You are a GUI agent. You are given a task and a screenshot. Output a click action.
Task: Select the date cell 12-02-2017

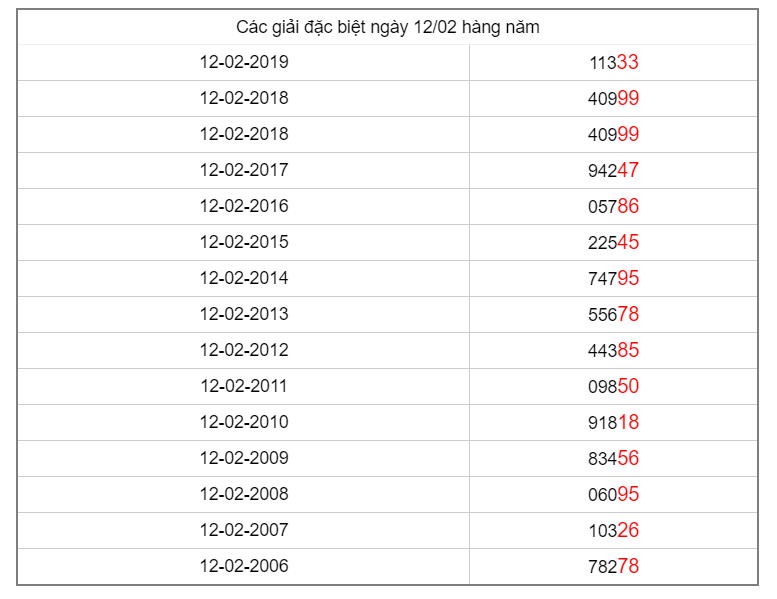coord(244,170)
